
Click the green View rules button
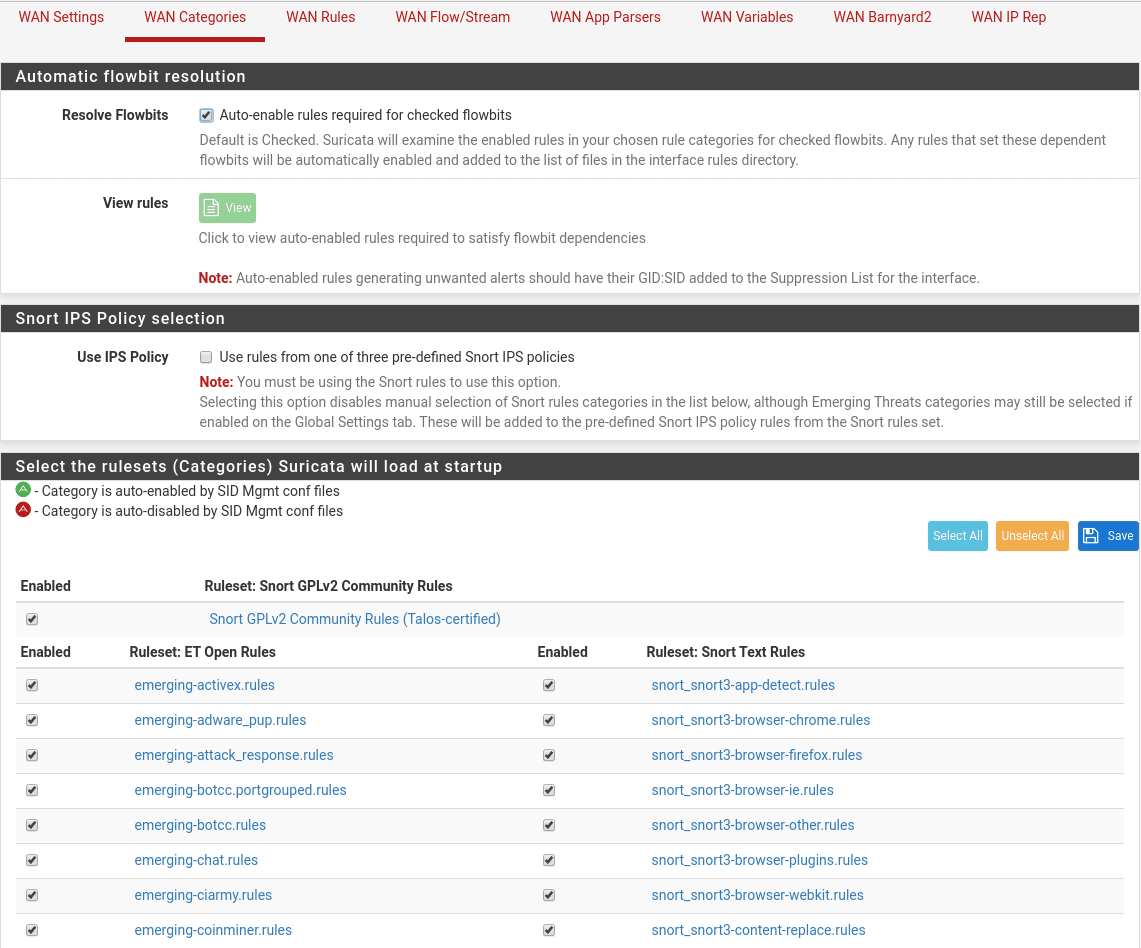[227, 207]
